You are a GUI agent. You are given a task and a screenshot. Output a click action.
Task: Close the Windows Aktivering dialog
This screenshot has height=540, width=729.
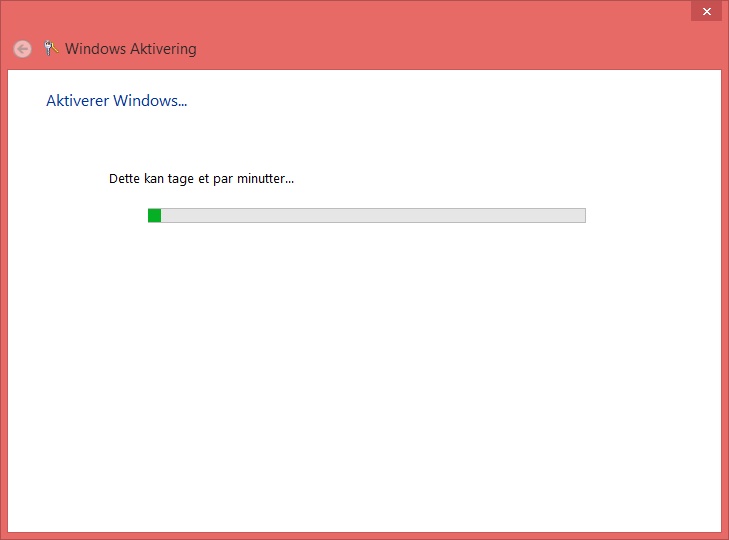click(707, 12)
